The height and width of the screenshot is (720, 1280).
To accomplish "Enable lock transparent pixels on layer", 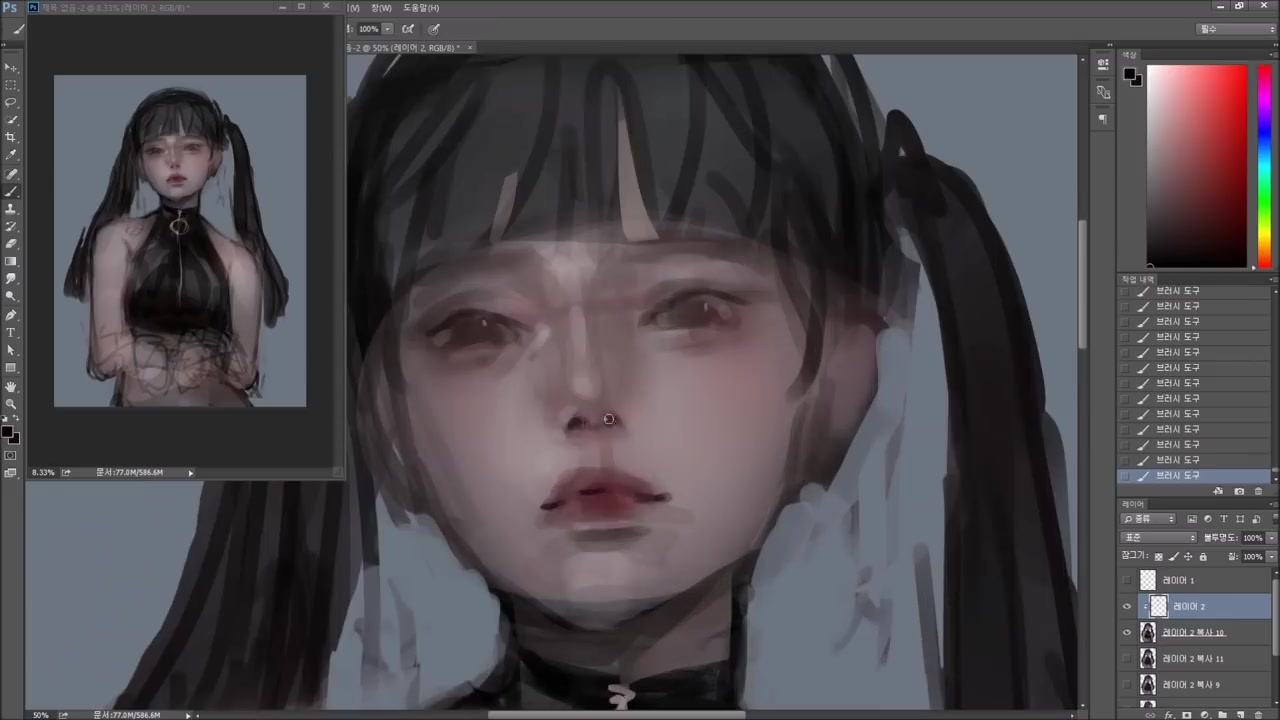I will [1159, 556].
